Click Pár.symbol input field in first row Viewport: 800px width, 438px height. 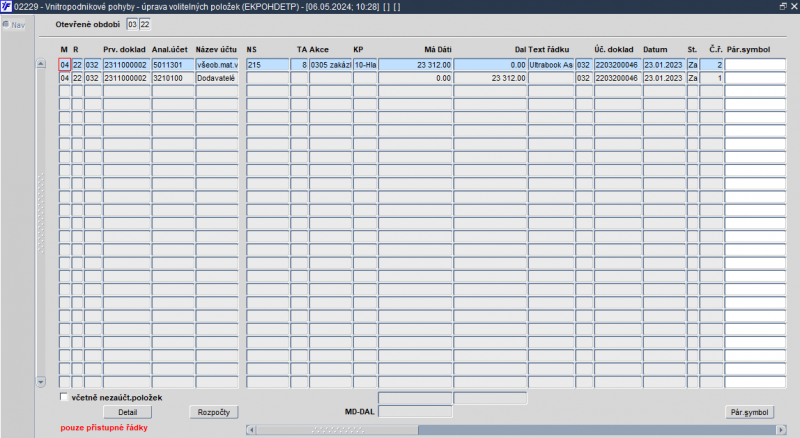755,65
